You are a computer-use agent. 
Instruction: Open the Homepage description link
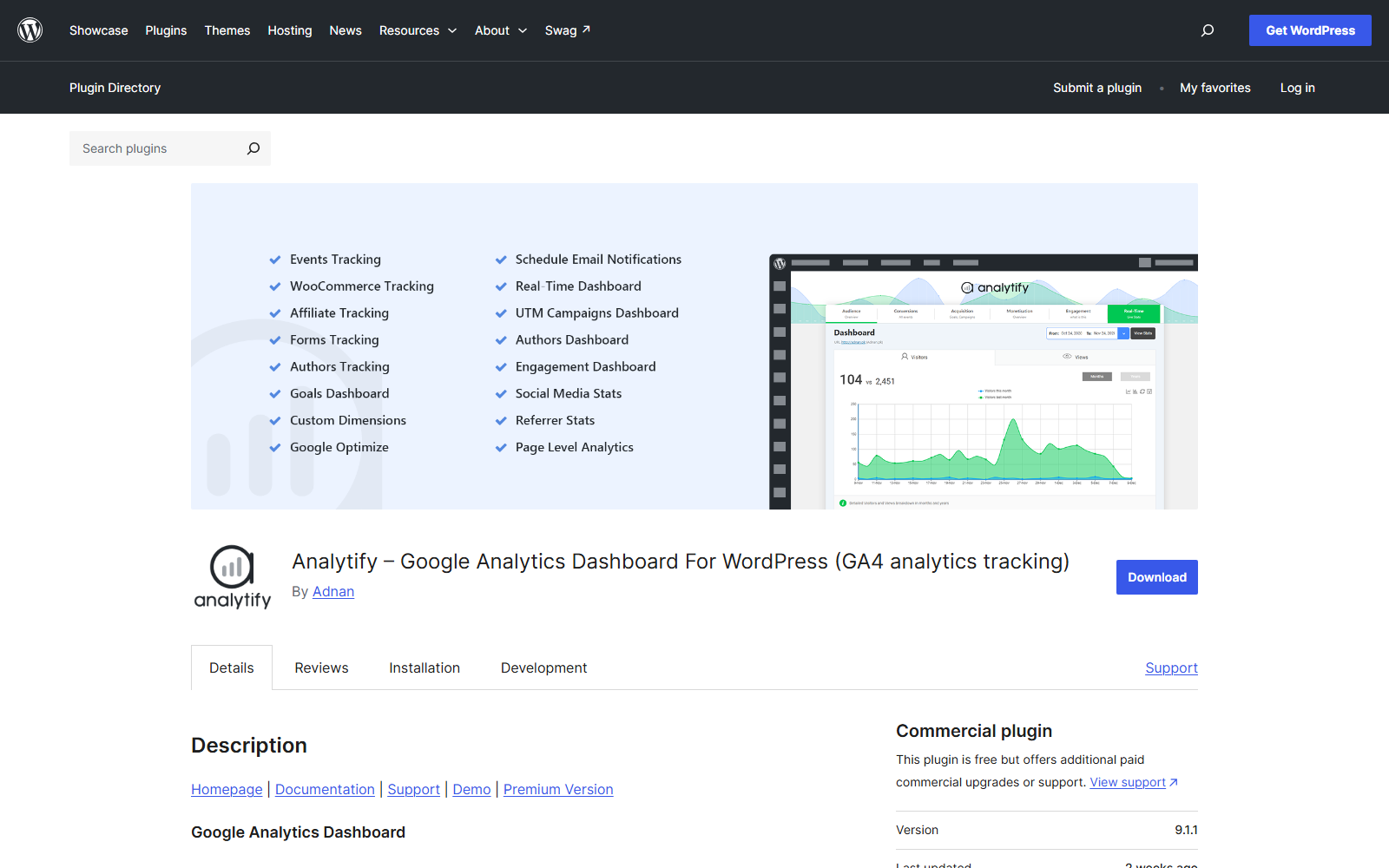tap(227, 789)
